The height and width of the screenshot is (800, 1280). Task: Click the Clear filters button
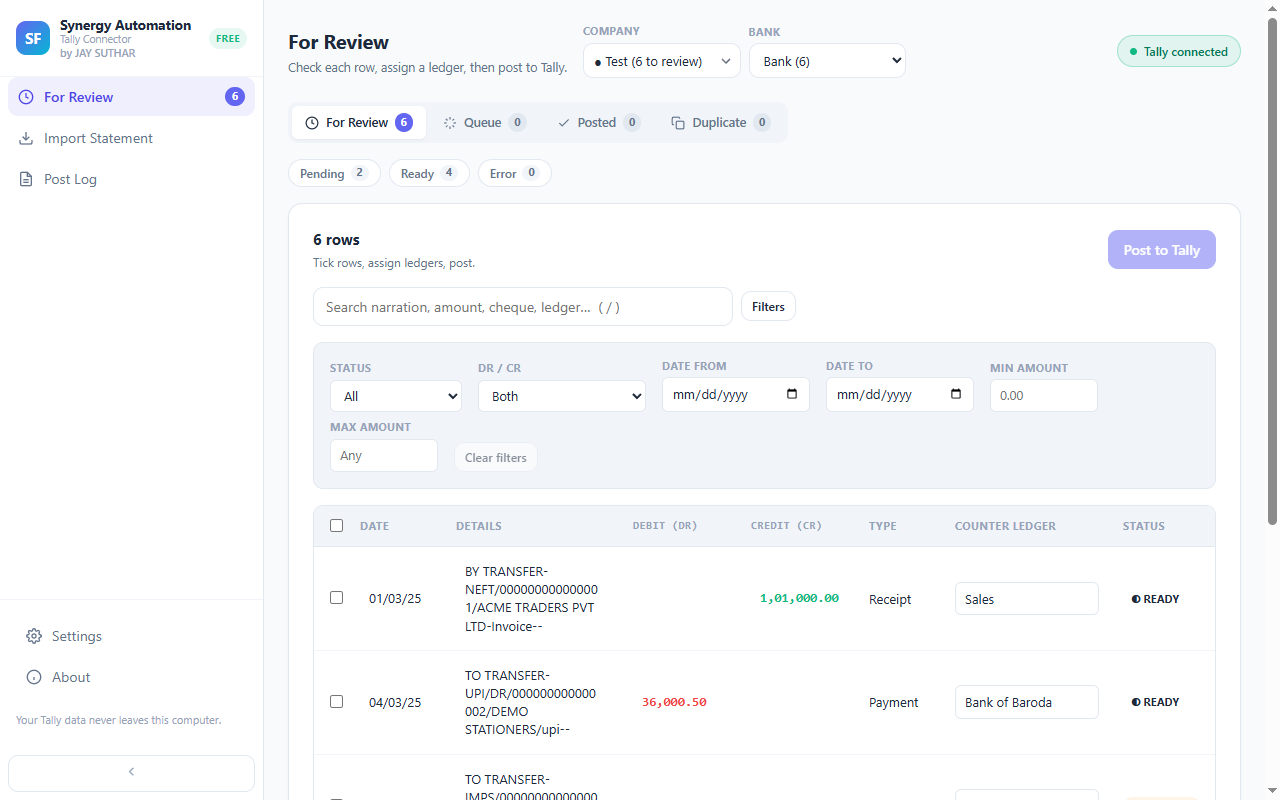[x=495, y=457]
